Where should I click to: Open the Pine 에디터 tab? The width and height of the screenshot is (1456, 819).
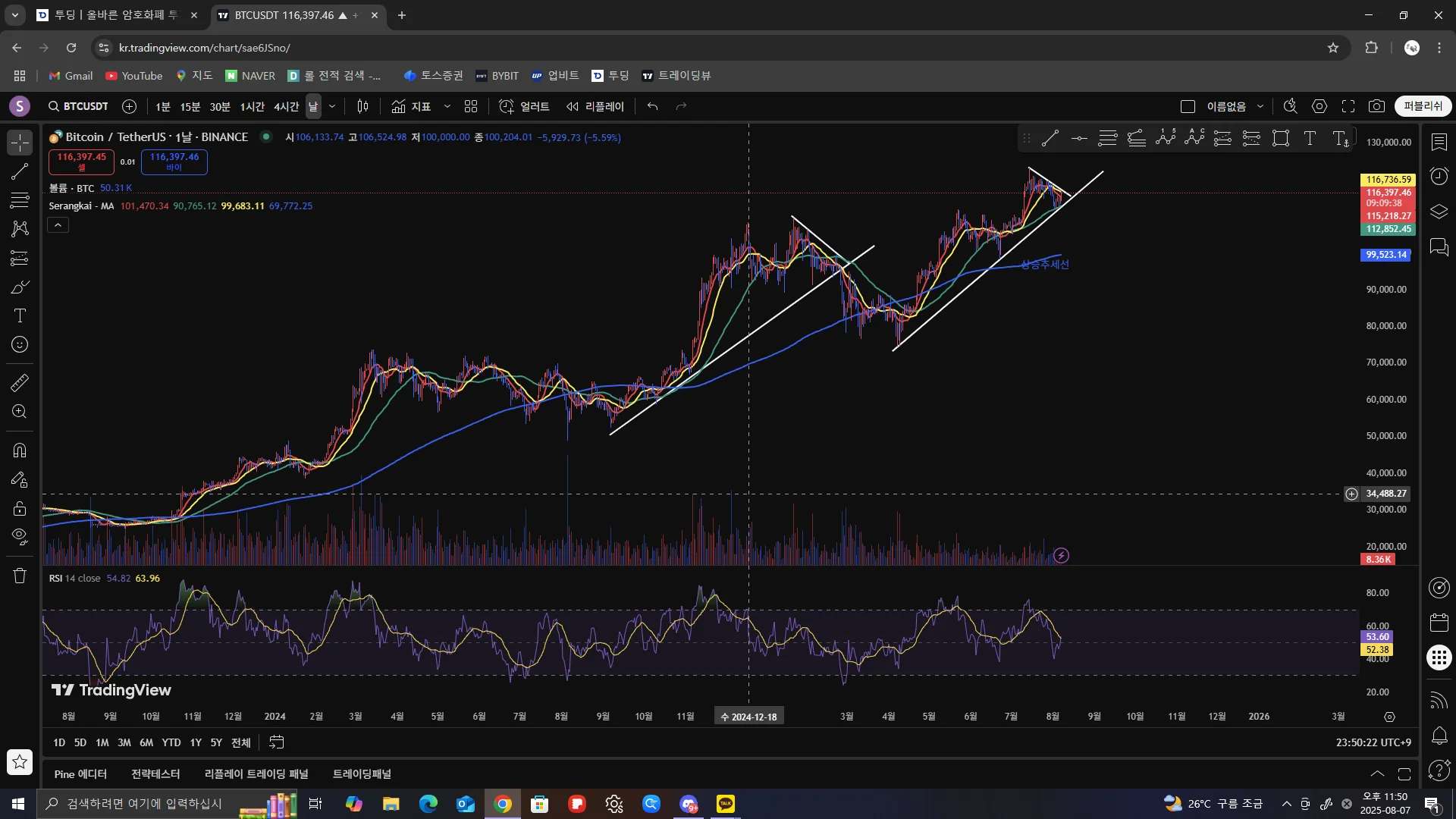click(x=80, y=774)
